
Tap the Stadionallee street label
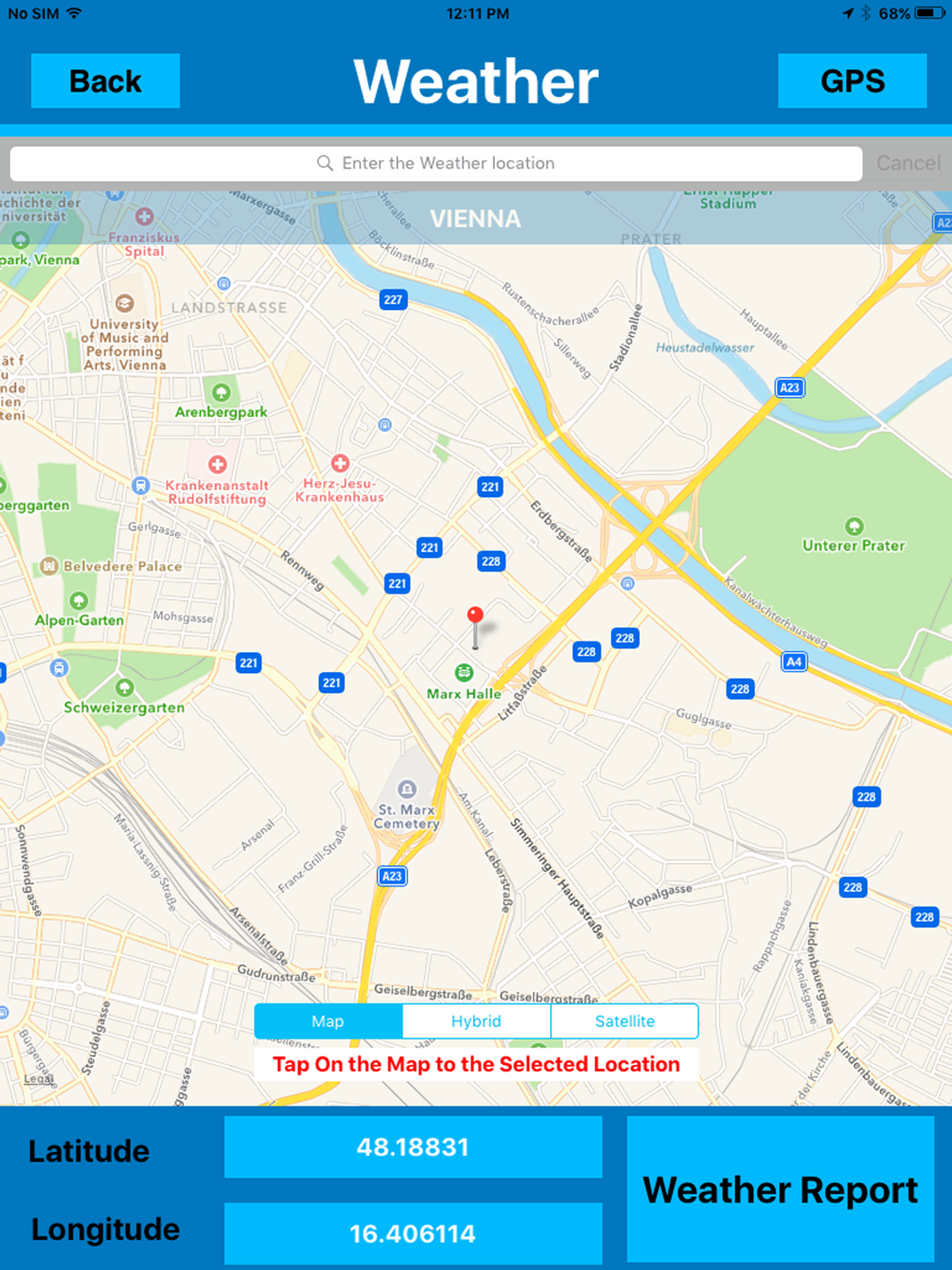626,338
